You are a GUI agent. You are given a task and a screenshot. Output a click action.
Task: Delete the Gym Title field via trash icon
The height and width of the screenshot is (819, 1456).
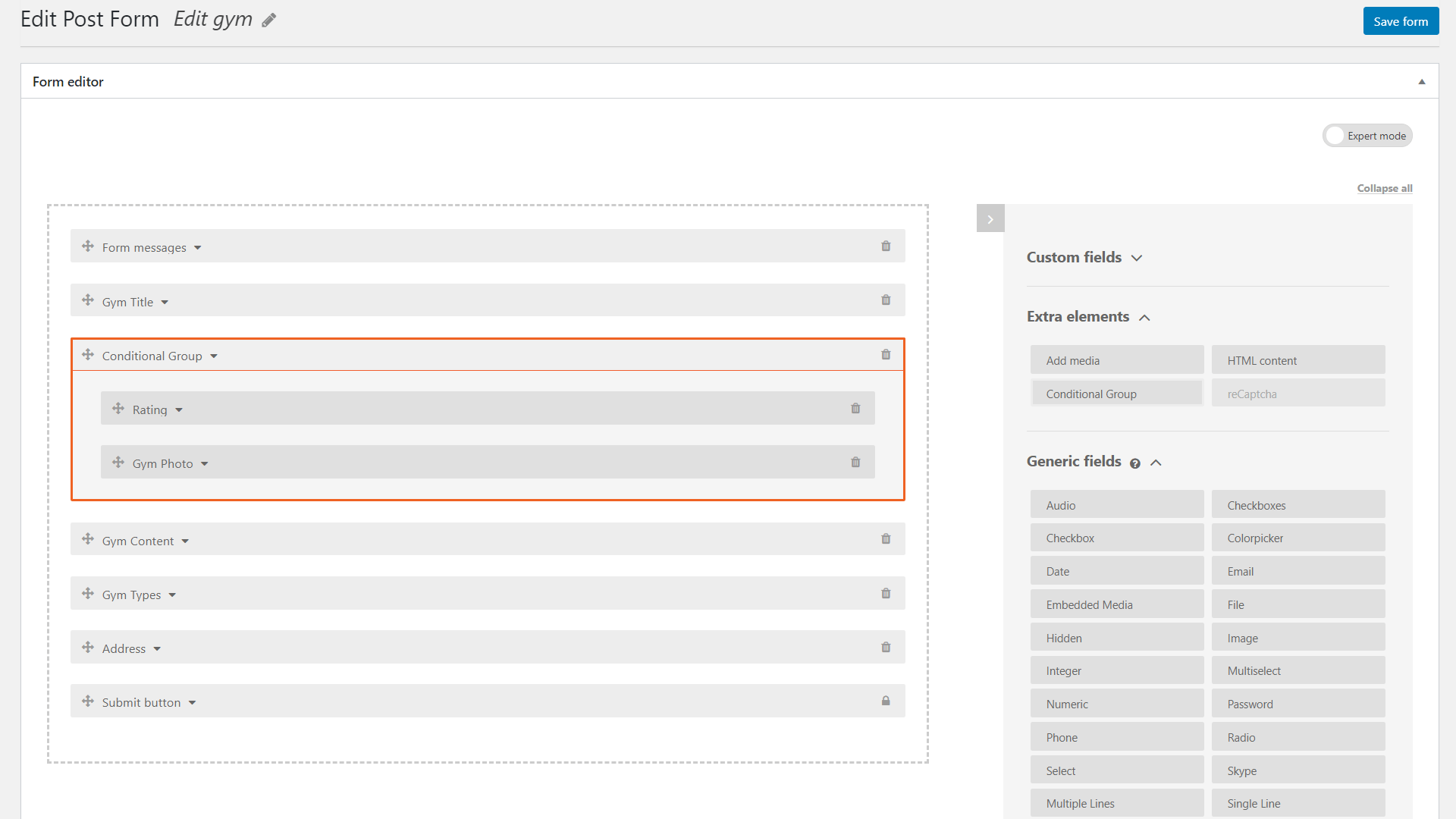tap(886, 300)
